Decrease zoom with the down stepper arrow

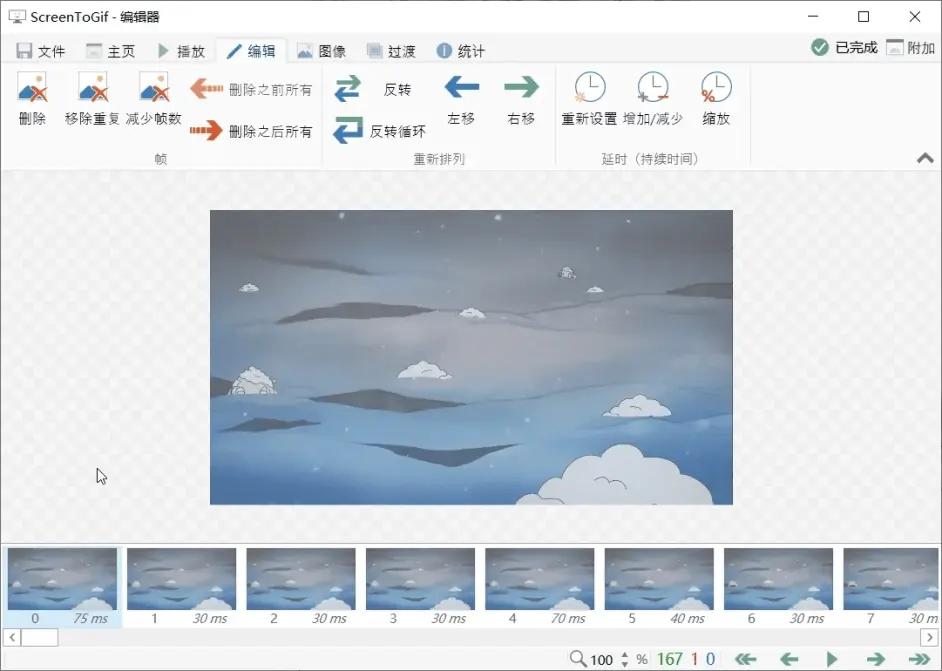point(625,664)
